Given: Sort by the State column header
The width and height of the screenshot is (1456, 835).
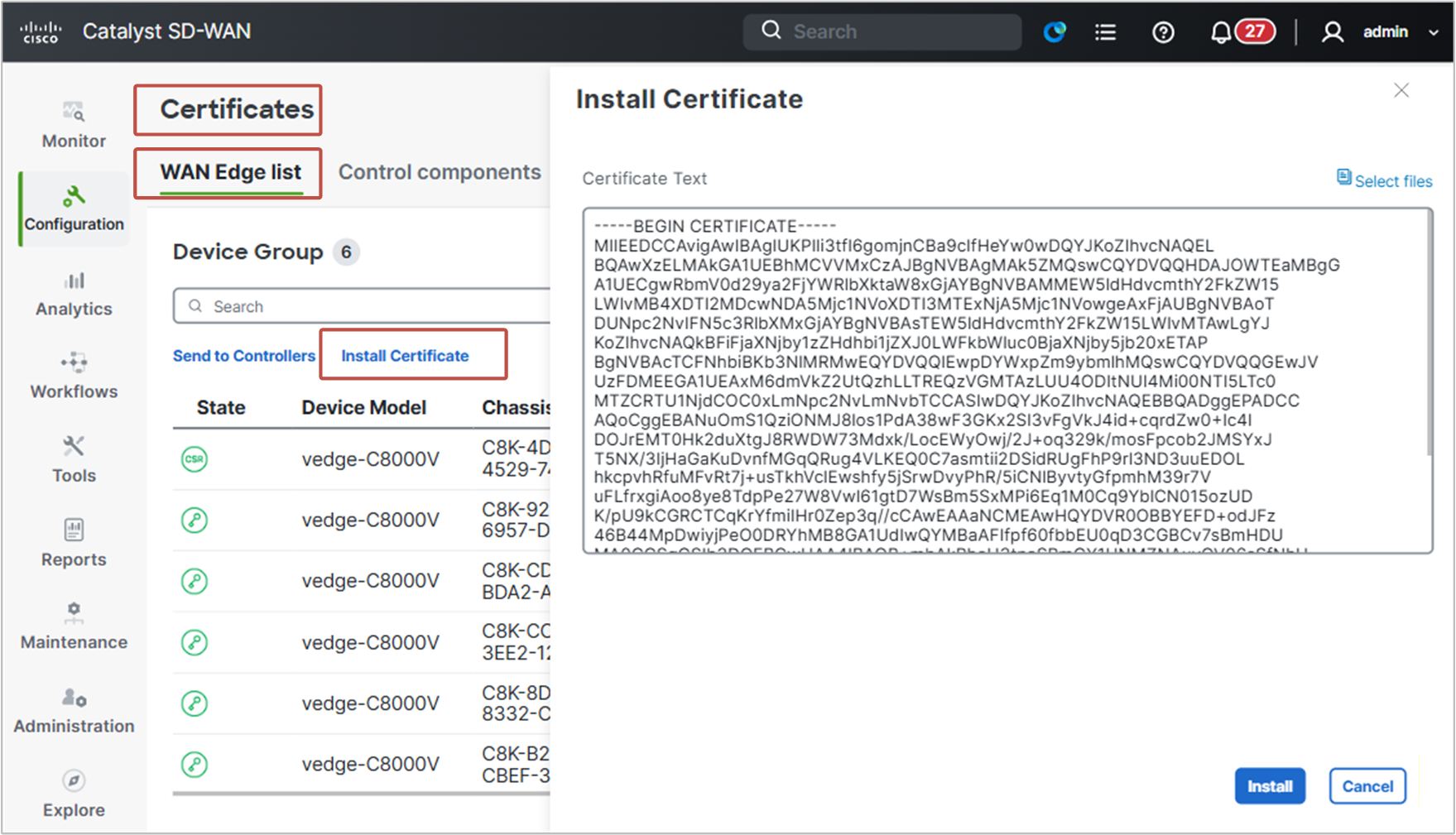Looking at the screenshot, I should pyautogui.click(x=221, y=407).
